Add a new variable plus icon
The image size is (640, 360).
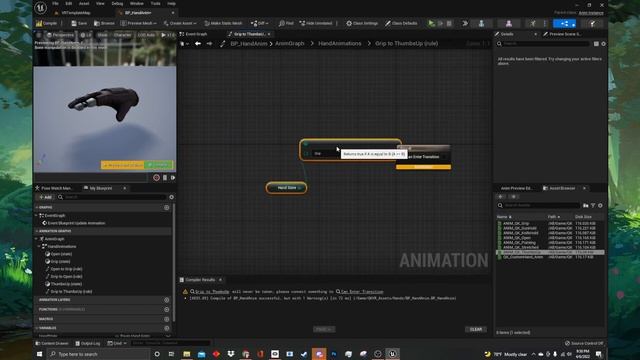click(167, 328)
